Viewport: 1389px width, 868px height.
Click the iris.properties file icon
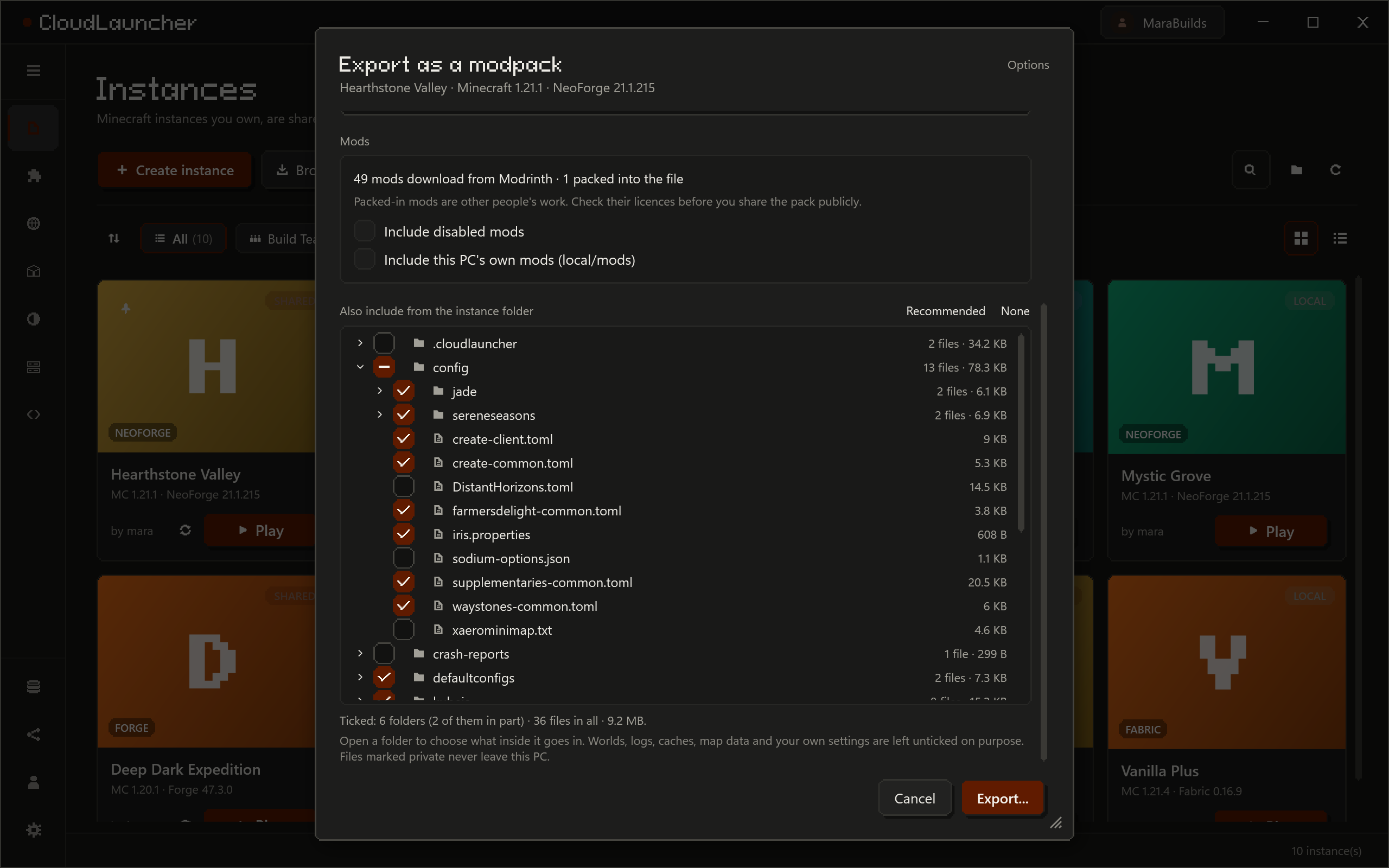pos(438,534)
